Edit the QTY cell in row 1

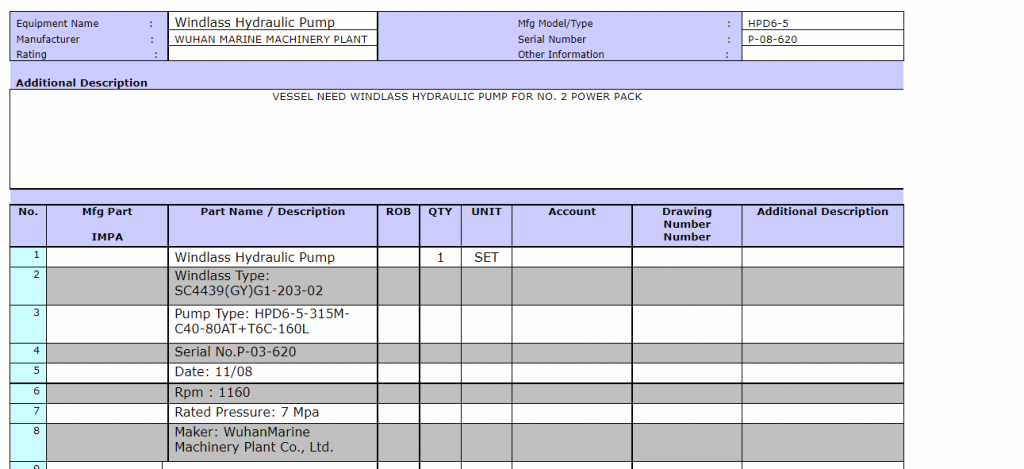click(440, 257)
